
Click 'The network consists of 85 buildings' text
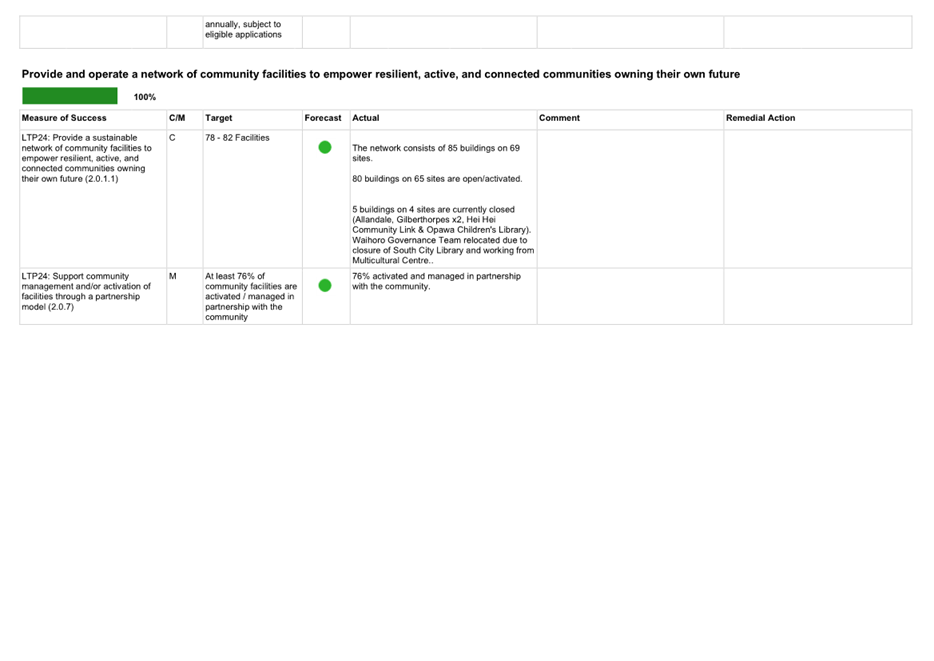(x=435, y=153)
